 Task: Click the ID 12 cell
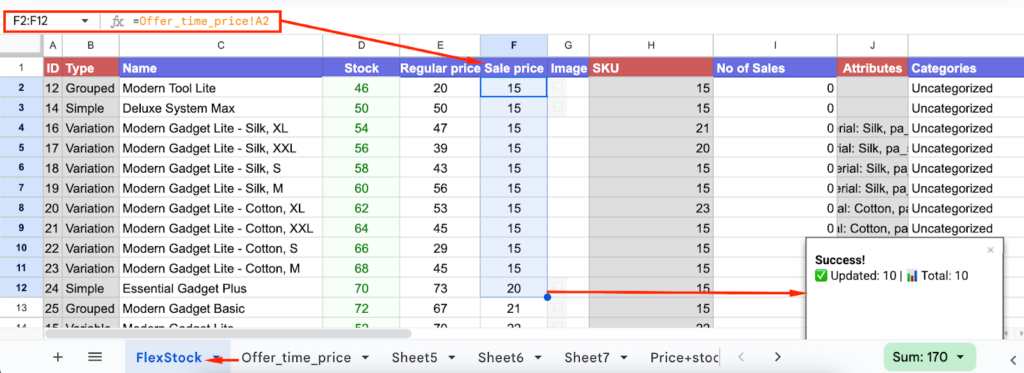click(x=53, y=88)
